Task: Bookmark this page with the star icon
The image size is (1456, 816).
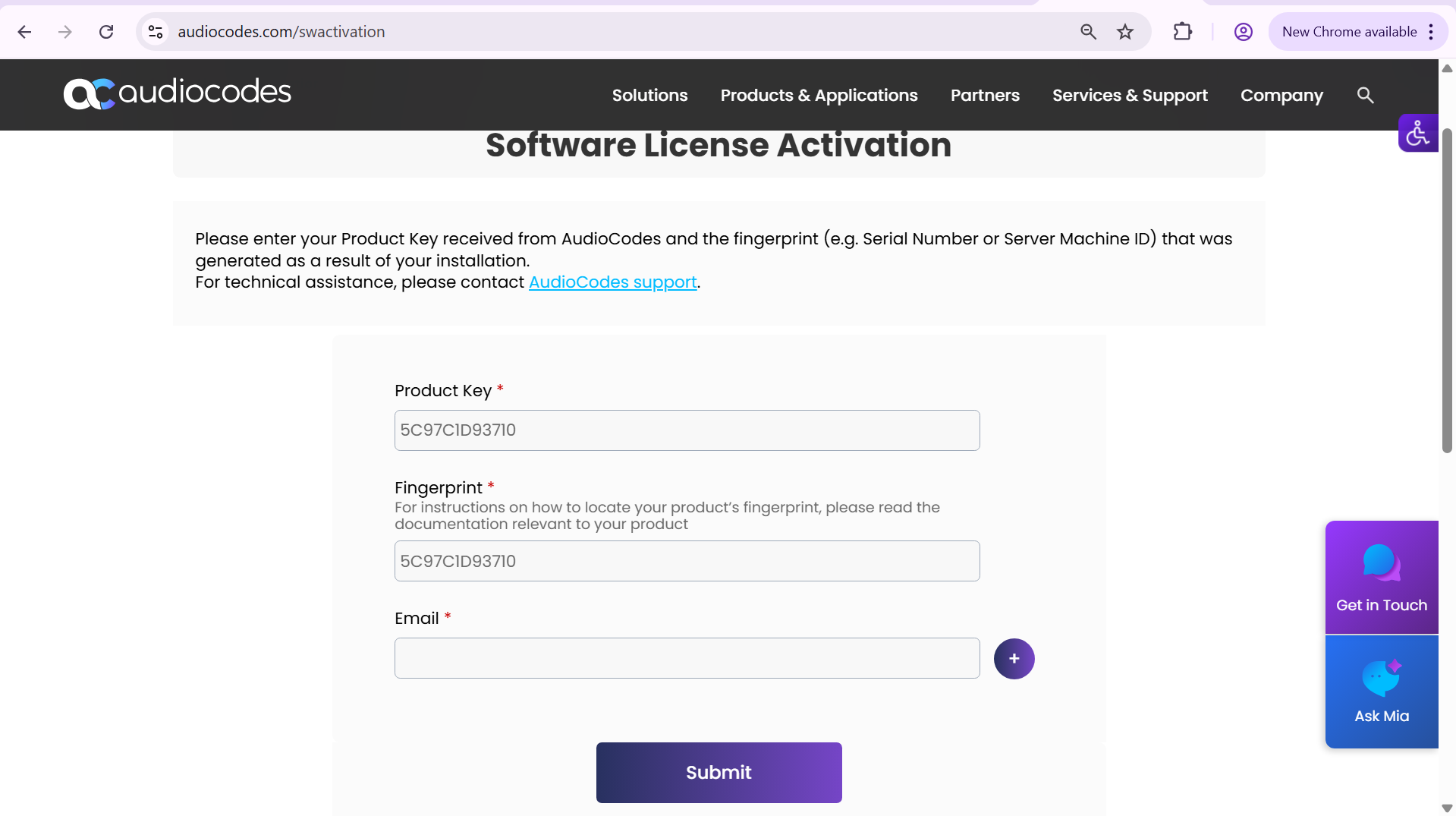Action: click(x=1124, y=32)
